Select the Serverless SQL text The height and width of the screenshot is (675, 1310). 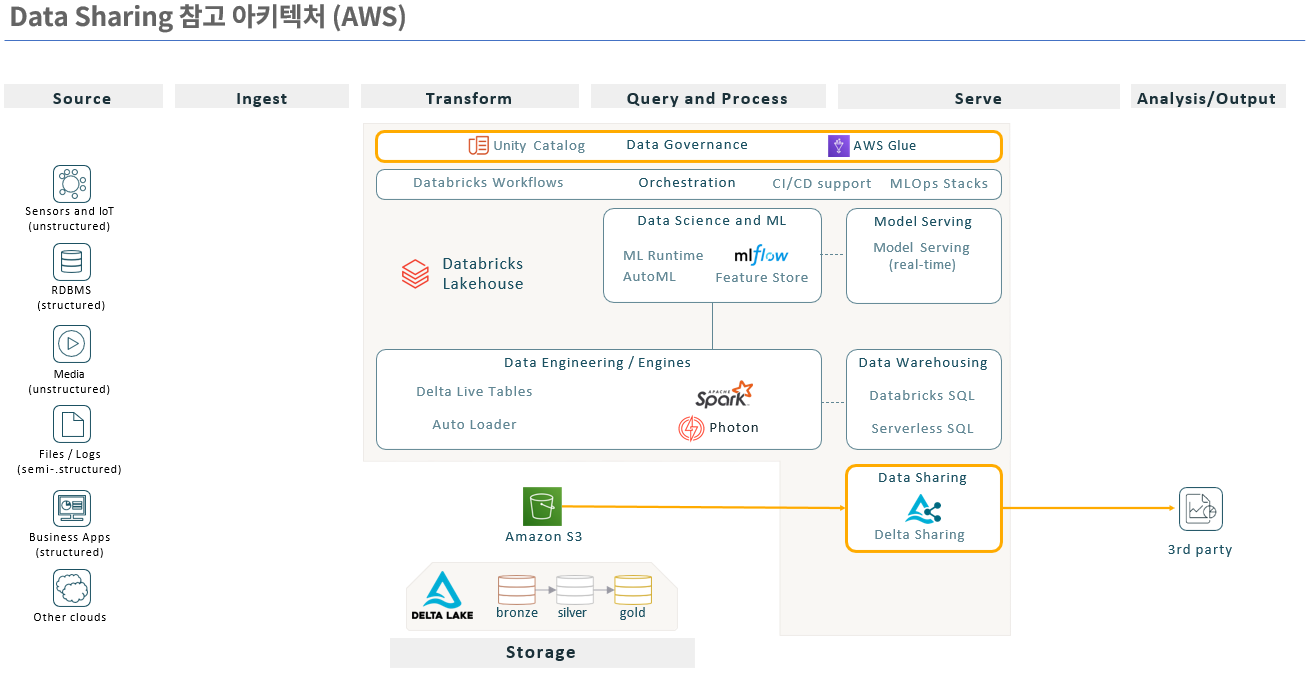coord(922,429)
